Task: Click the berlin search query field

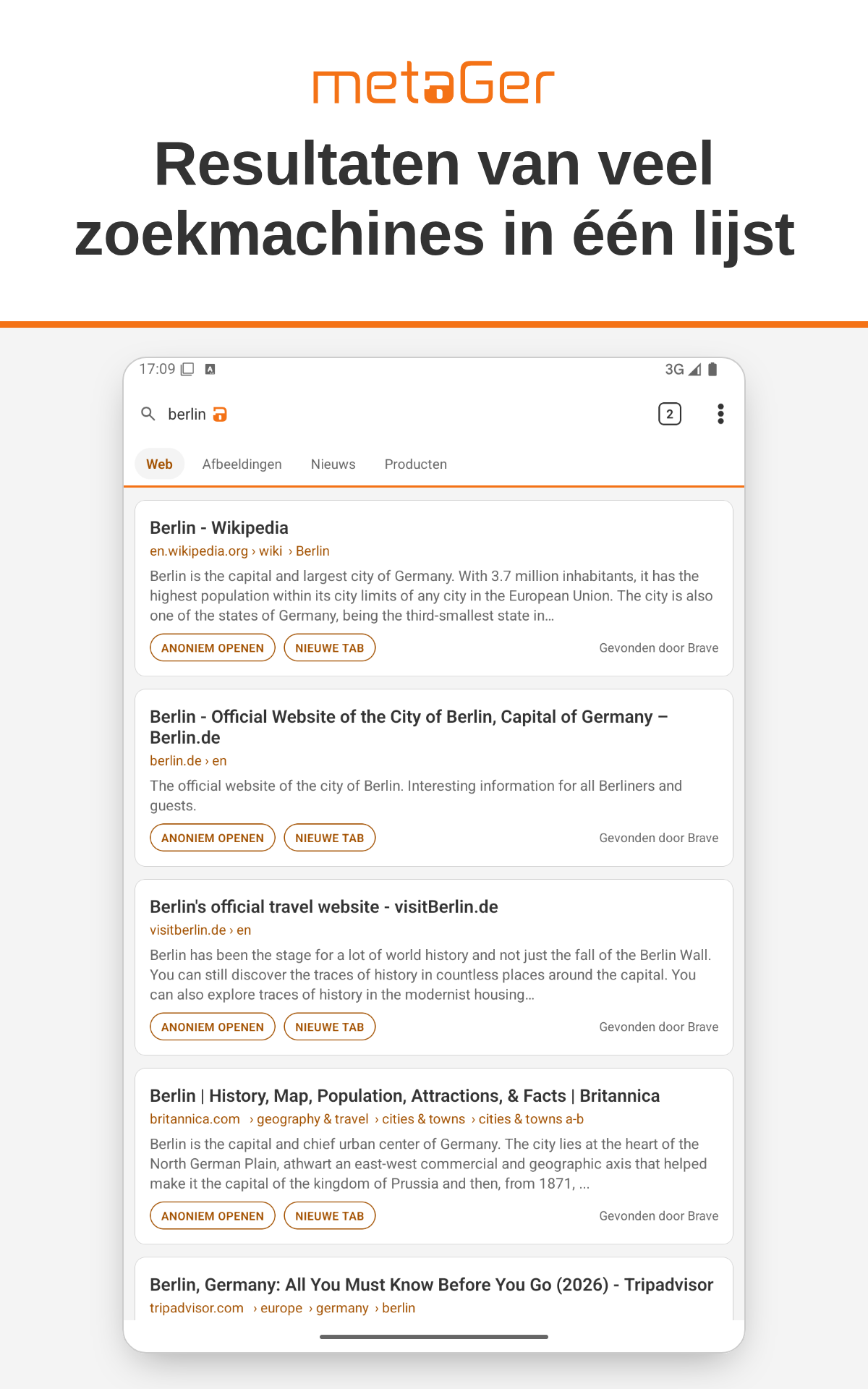Action: 391,414
